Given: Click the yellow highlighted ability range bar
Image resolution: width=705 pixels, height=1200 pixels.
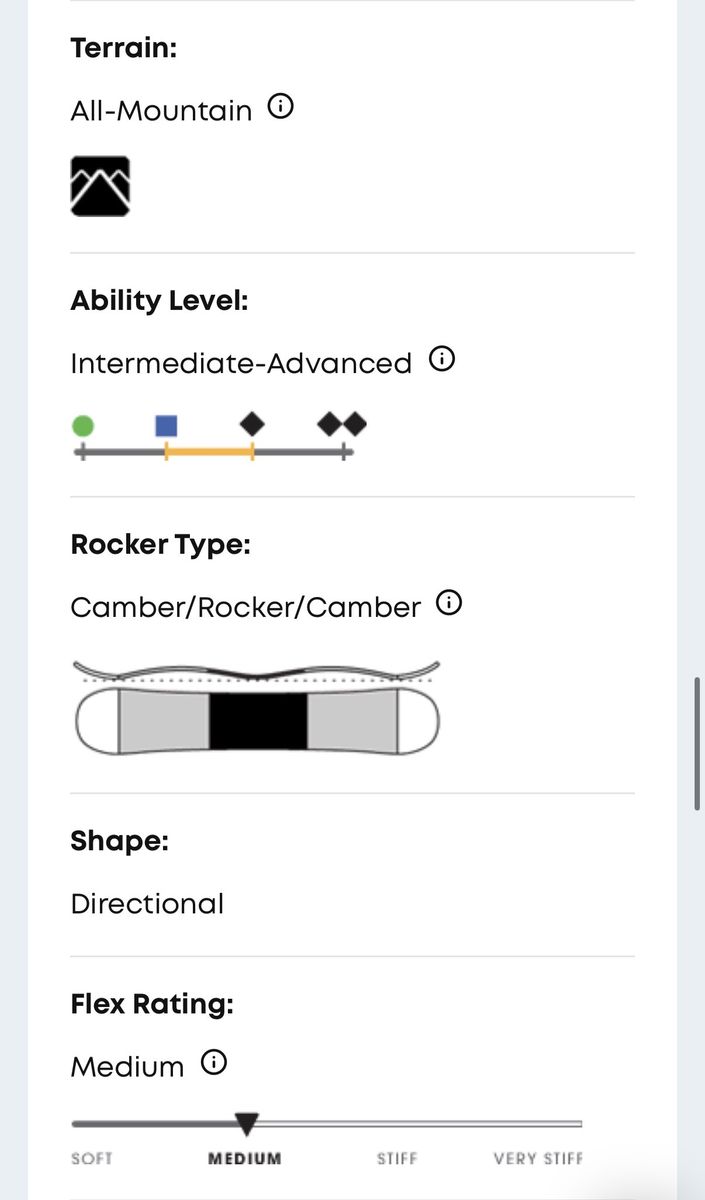Looking at the screenshot, I should click(209, 453).
